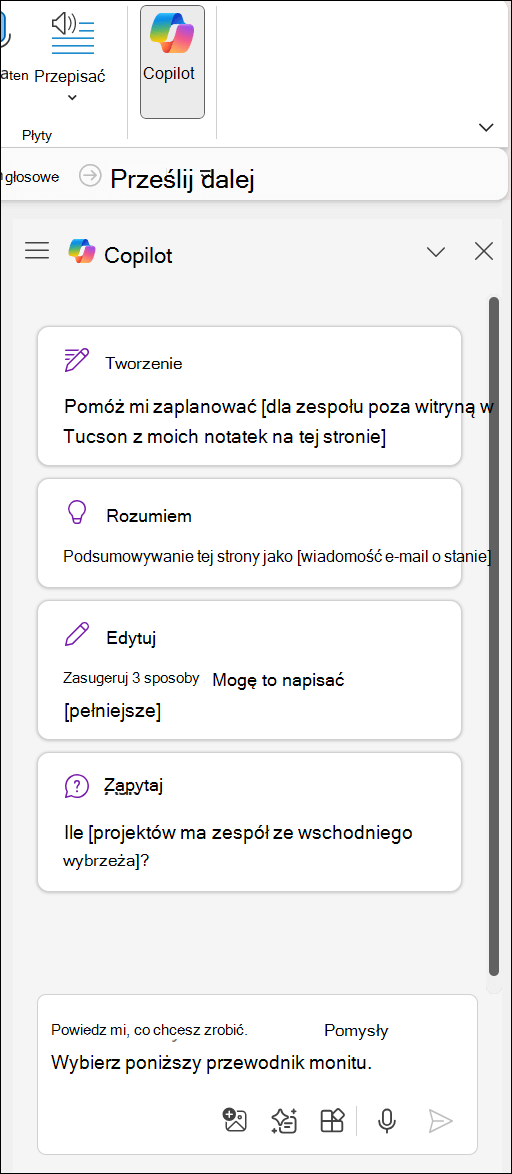Click the add image icon
The height and width of the screenshot is (1174, 512).
click(236, 1120)
